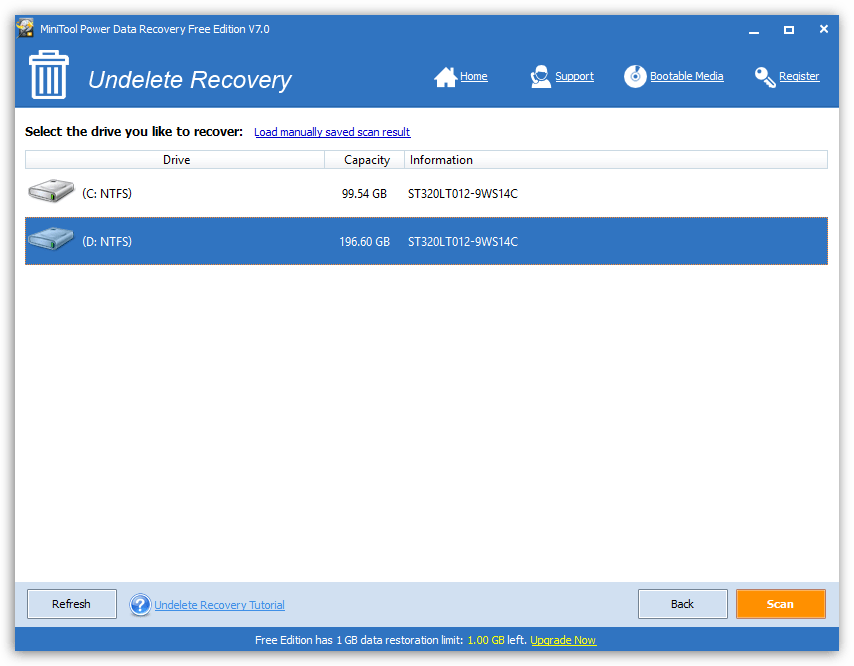
Task: Open the Undelete Recovery Tutorial link
Action: tap(219, 605)
